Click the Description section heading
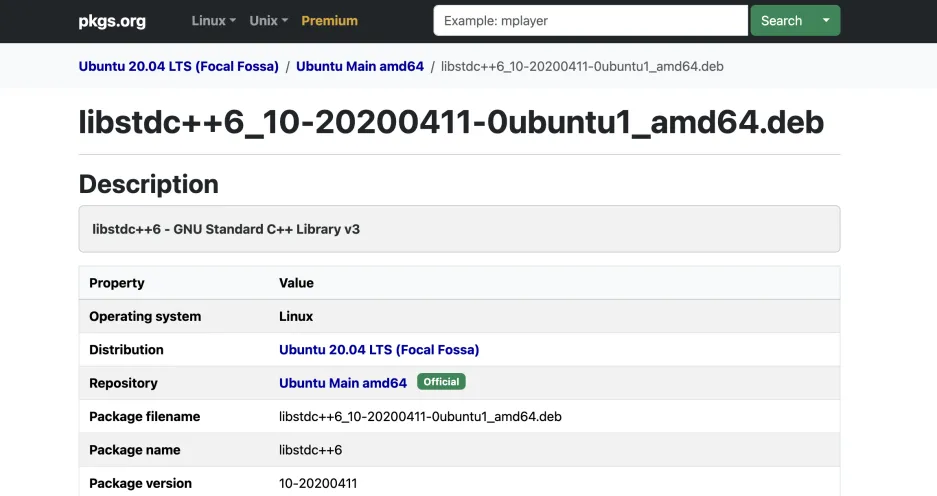The height and width of the screenshot is (496, 937). [x=148, y=184]
